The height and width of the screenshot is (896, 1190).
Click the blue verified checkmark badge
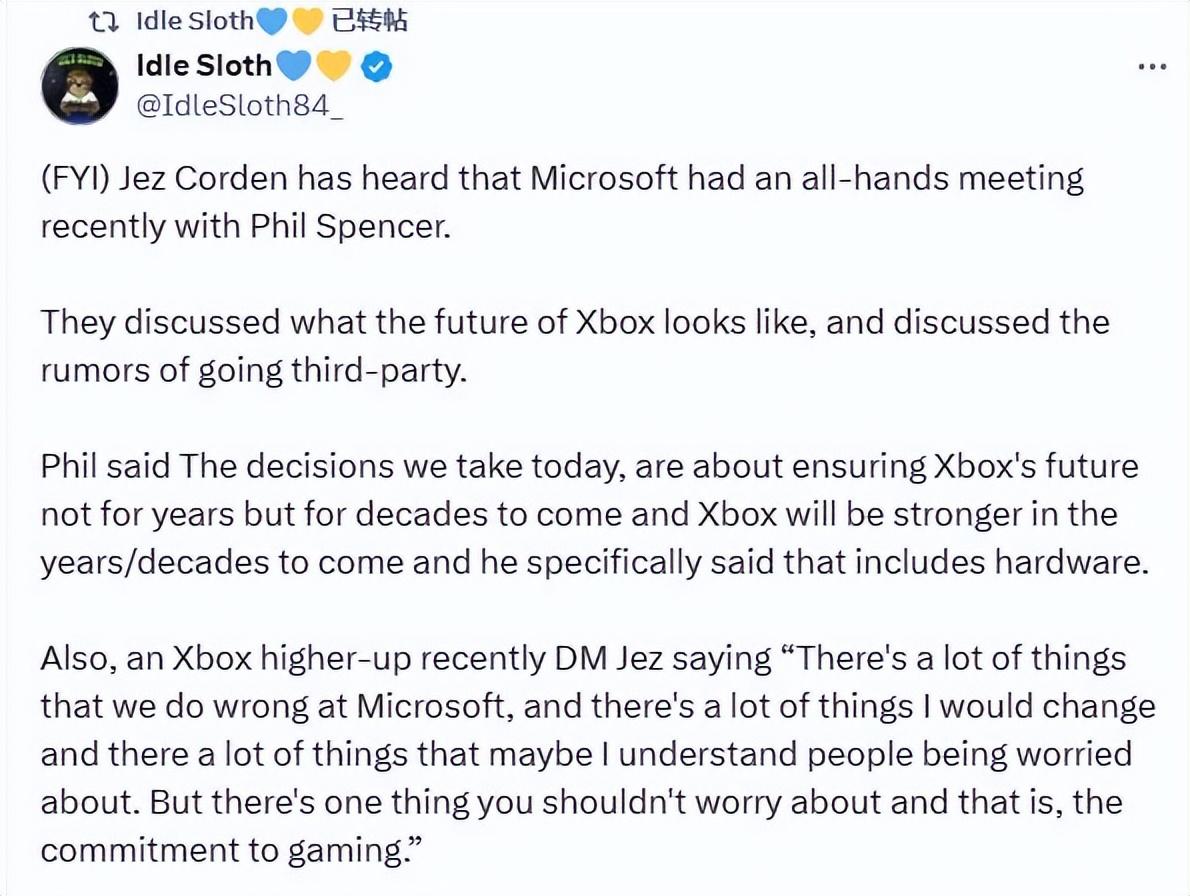(376, 67)
